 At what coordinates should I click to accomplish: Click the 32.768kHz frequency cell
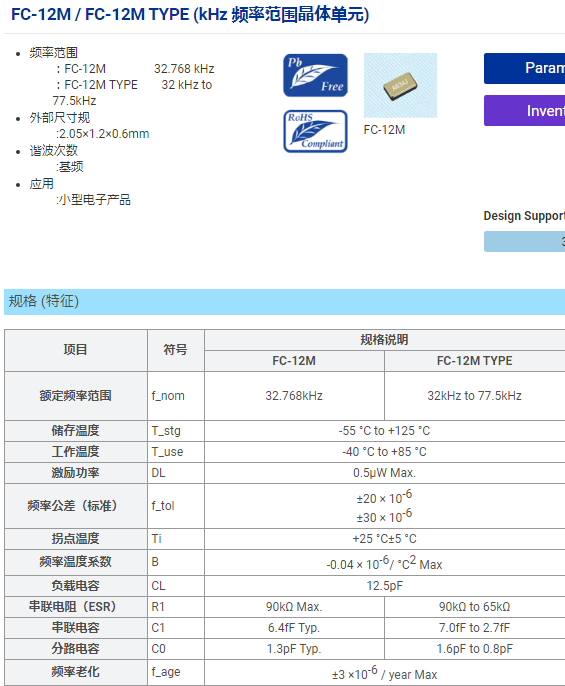coord(294,396)
